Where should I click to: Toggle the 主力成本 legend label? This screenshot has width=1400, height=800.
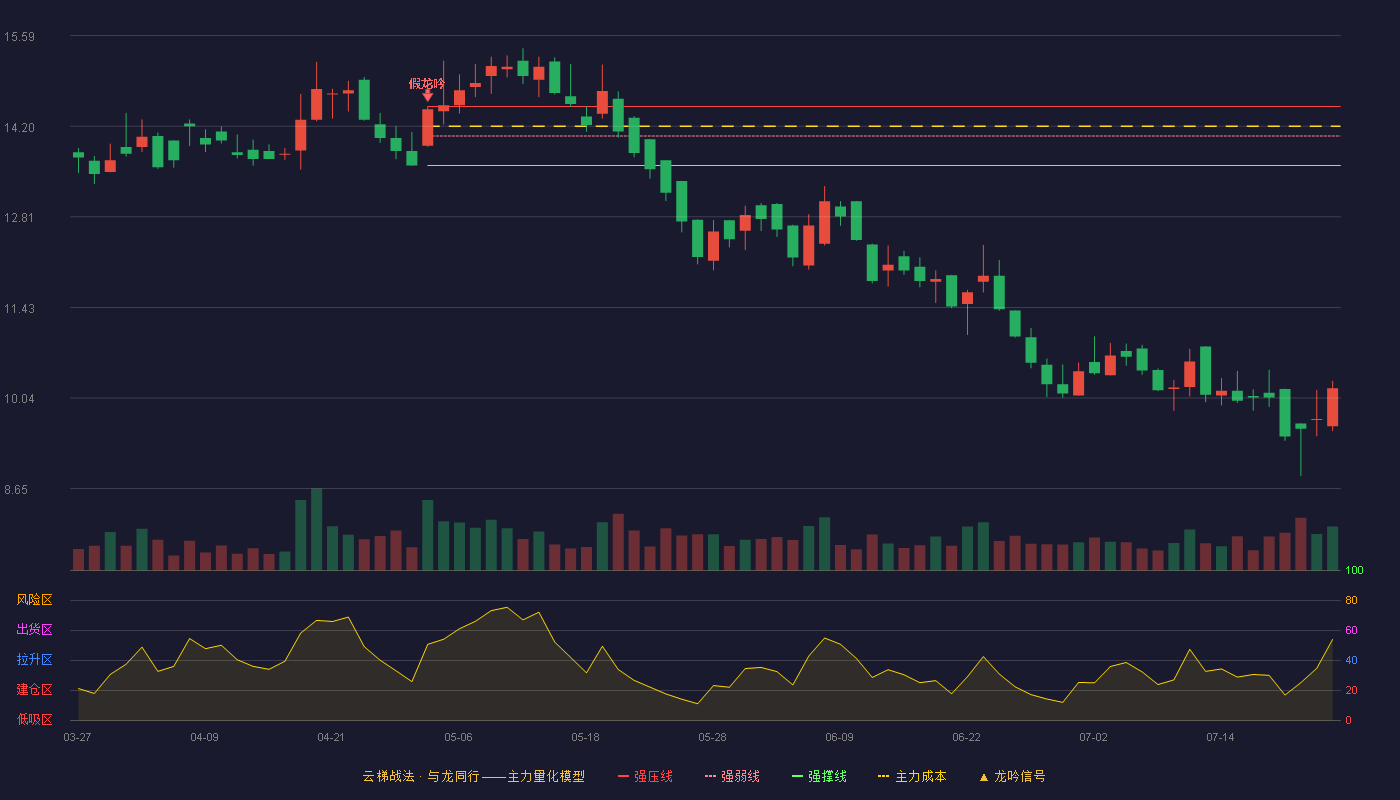tap(920, 776)
